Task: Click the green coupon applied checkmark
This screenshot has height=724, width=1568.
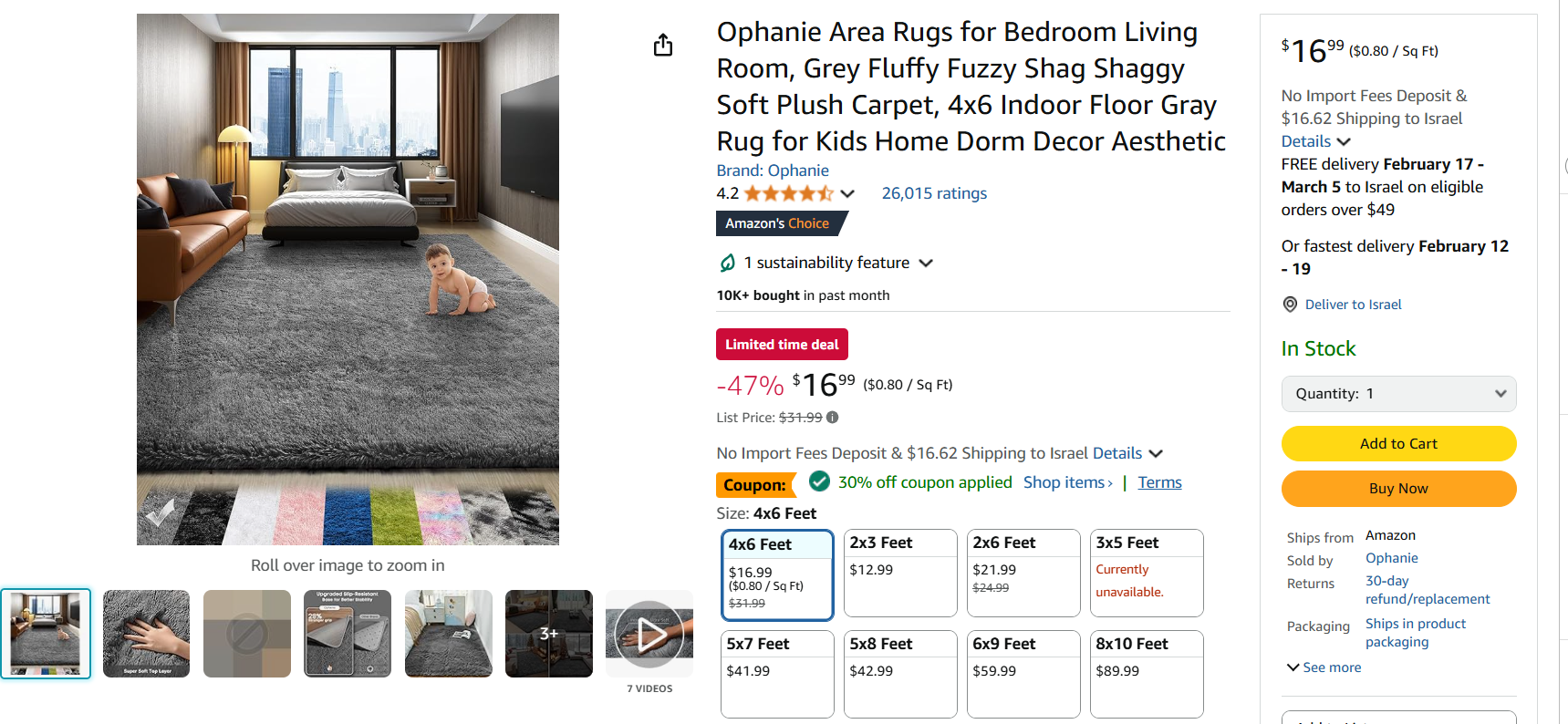Action: click(819, 481)
